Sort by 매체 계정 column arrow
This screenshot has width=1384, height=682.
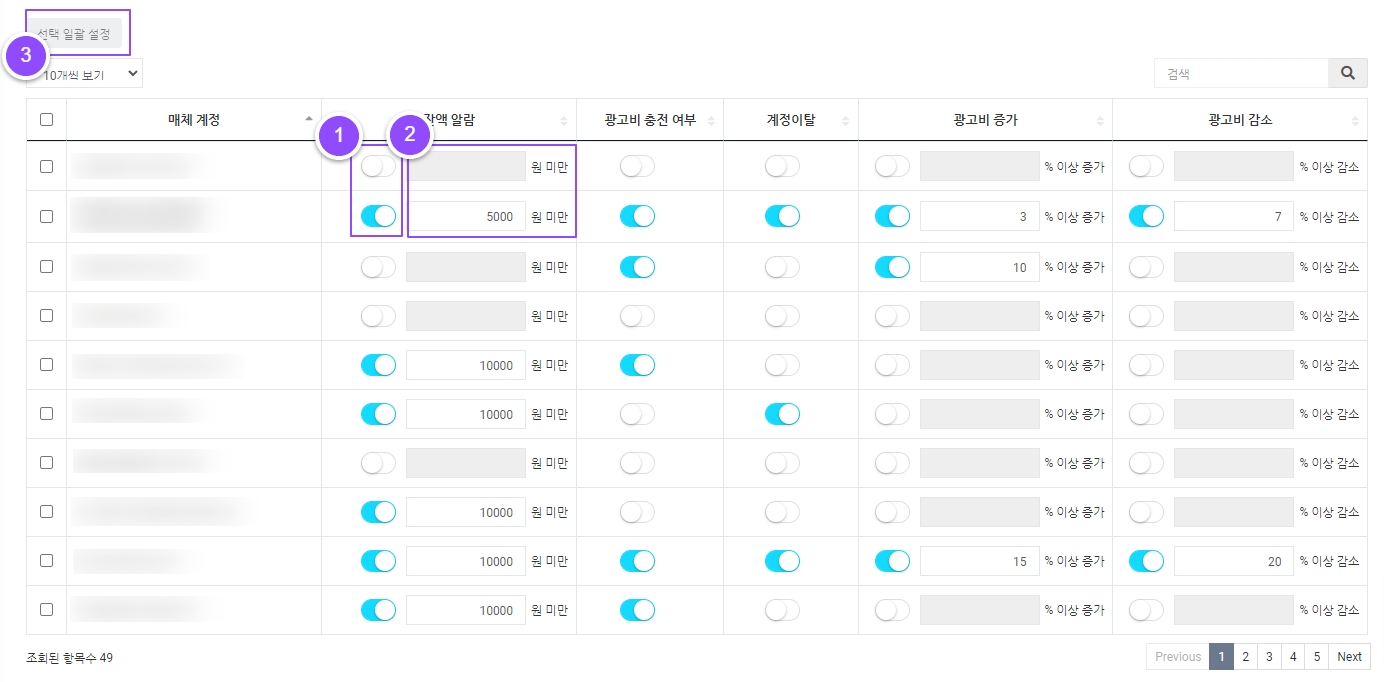[308, 120]
